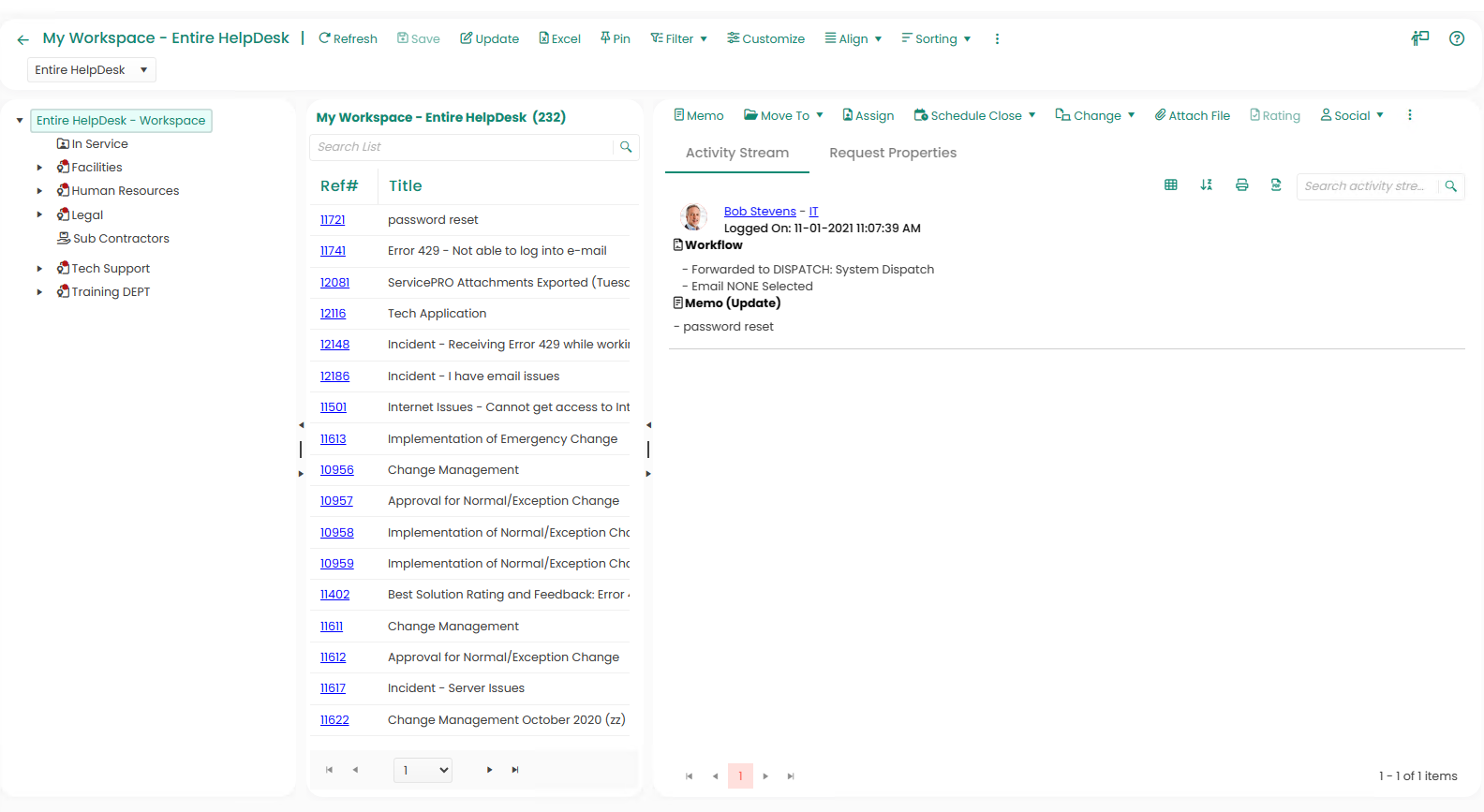Open the Entire HelpDesk dropdown selector

[x=91, y=70]
